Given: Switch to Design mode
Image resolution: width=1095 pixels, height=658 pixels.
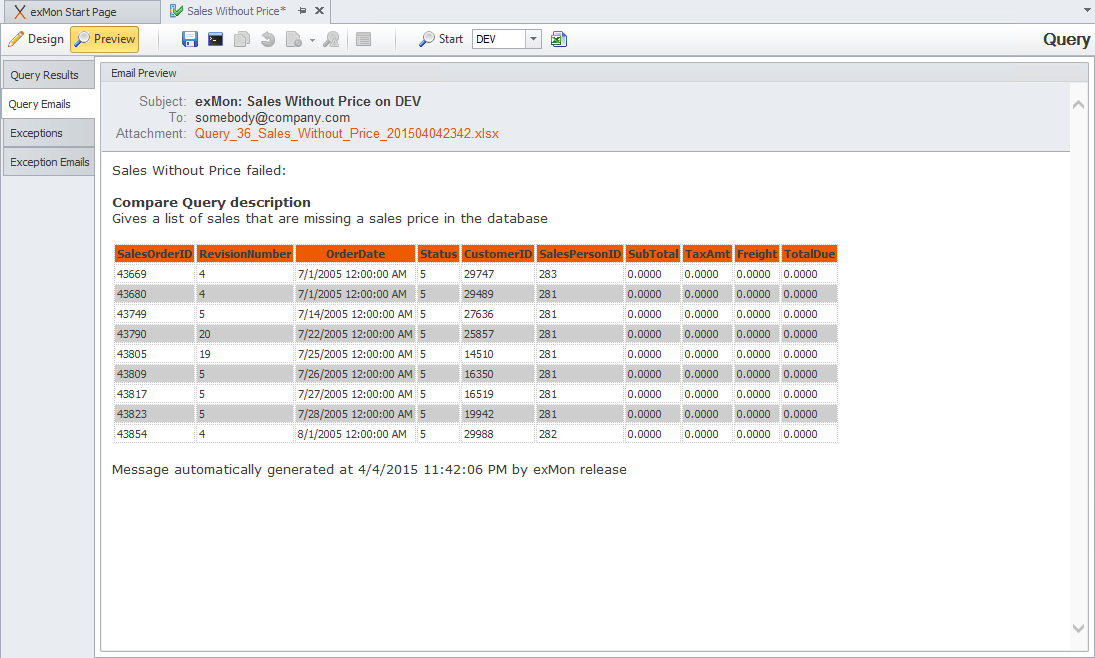Looking at the screenshot, I should click(36, 39).
